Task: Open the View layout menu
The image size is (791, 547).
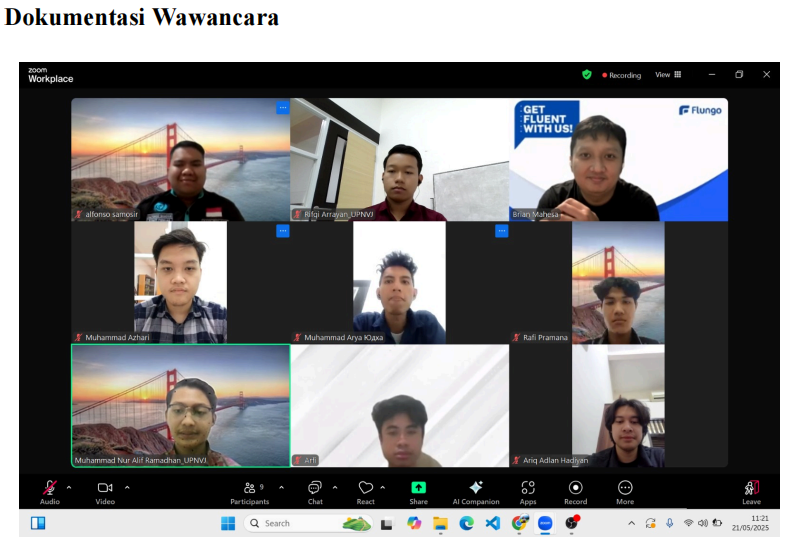Action: click(668, 75)
